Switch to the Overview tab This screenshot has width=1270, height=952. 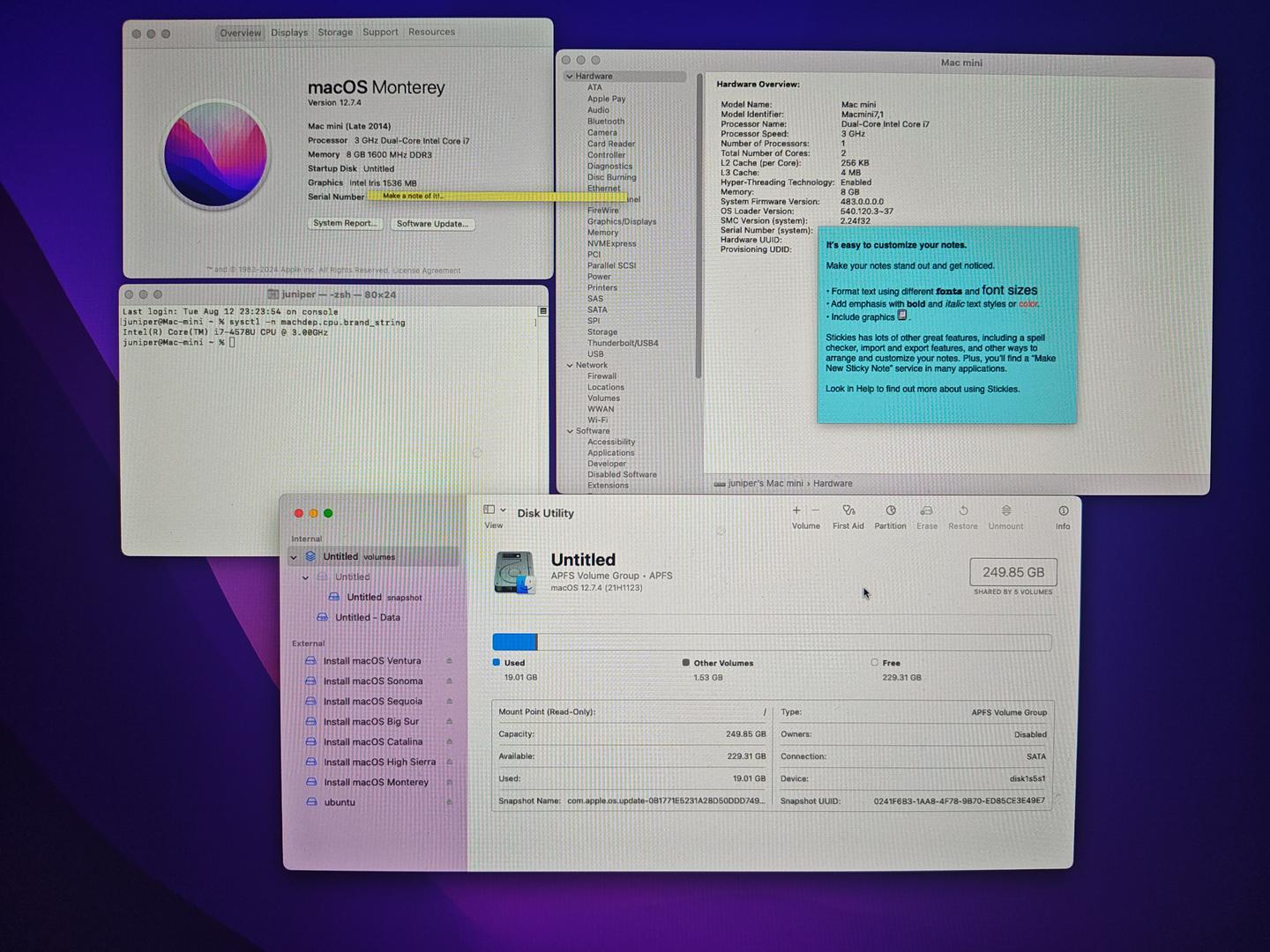[x=241, y=33]
